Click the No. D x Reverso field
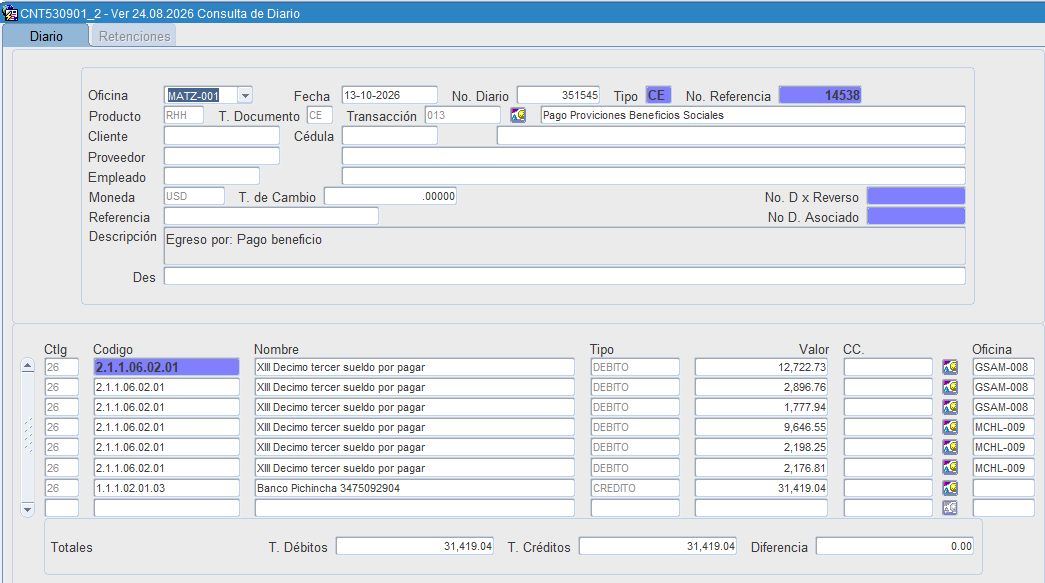Image resolution: width=1045 pixels, height=583 pixels. 916,196
